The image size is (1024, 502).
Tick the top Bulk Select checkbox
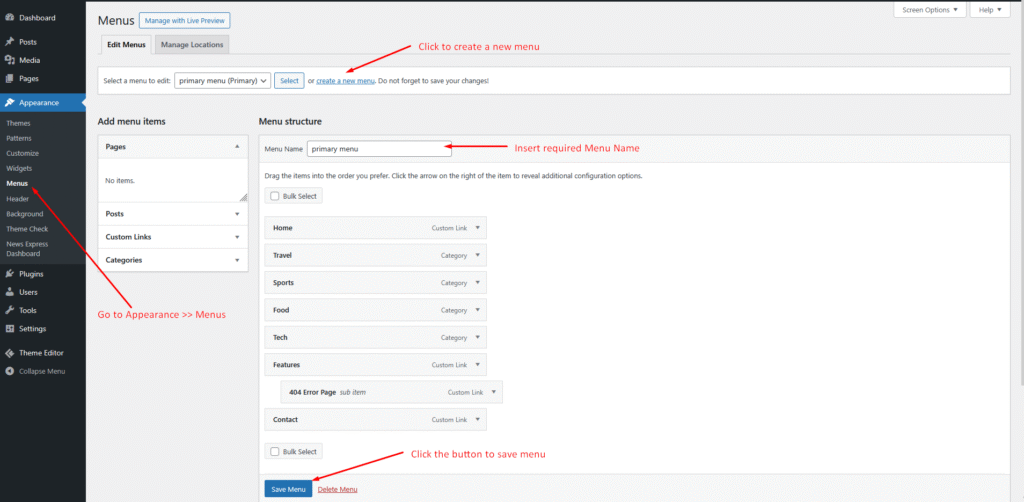point(275,196)
